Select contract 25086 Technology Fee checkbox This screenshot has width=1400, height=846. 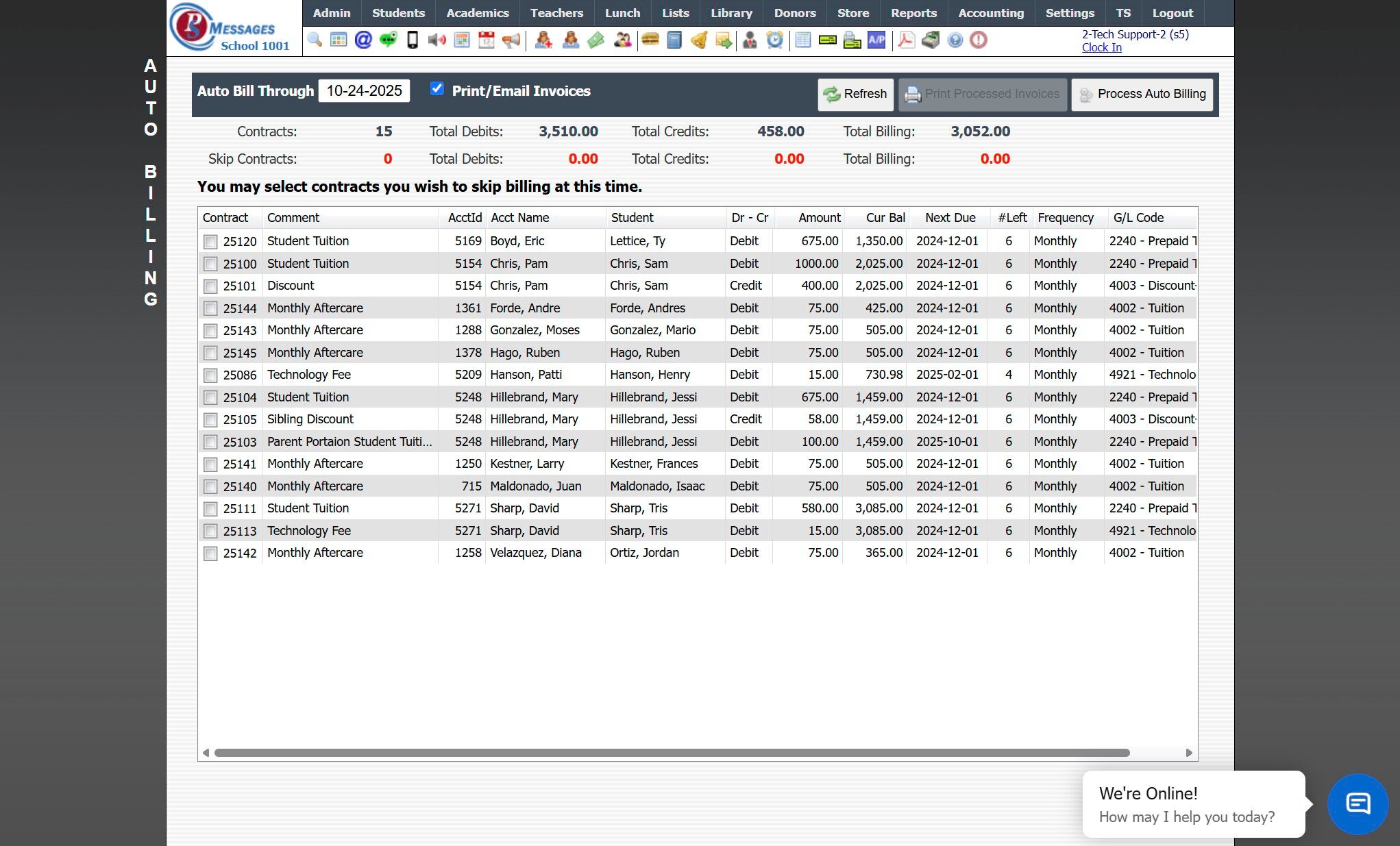point(210,375)
